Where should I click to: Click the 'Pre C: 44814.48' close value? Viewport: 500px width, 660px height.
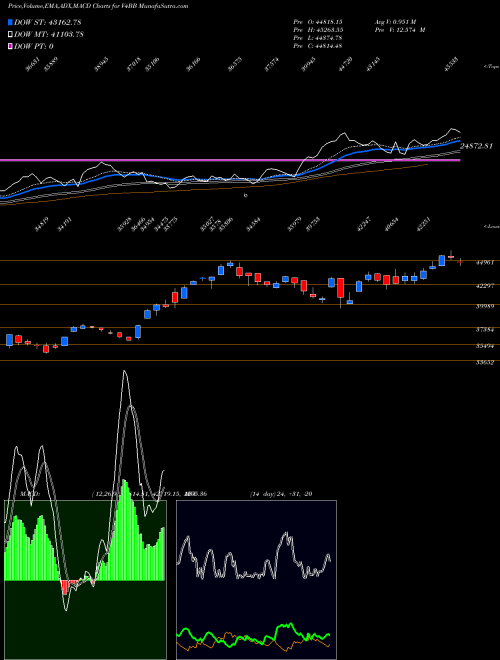click(x=316, y=46)
